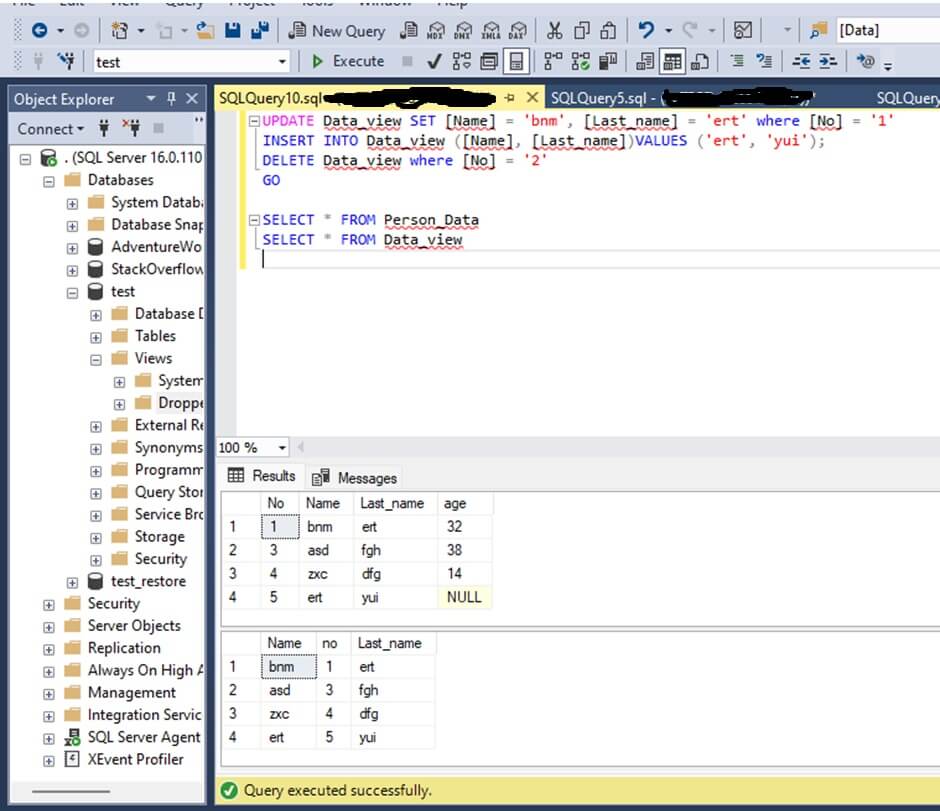Click the Save All icon
The image size is (940, 811).
click(x=258, y=30)
